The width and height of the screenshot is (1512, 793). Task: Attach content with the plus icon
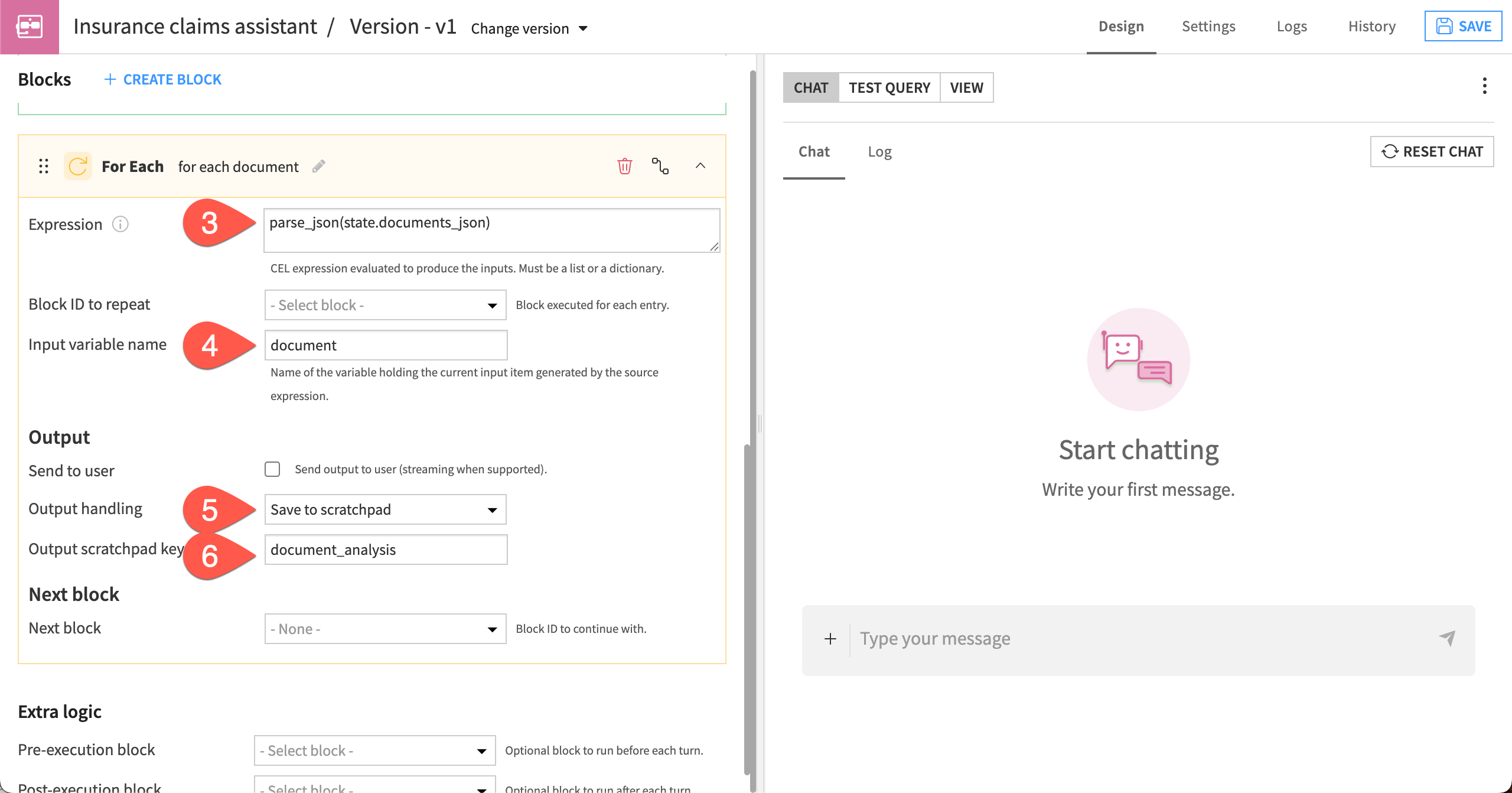coord(830,638)
